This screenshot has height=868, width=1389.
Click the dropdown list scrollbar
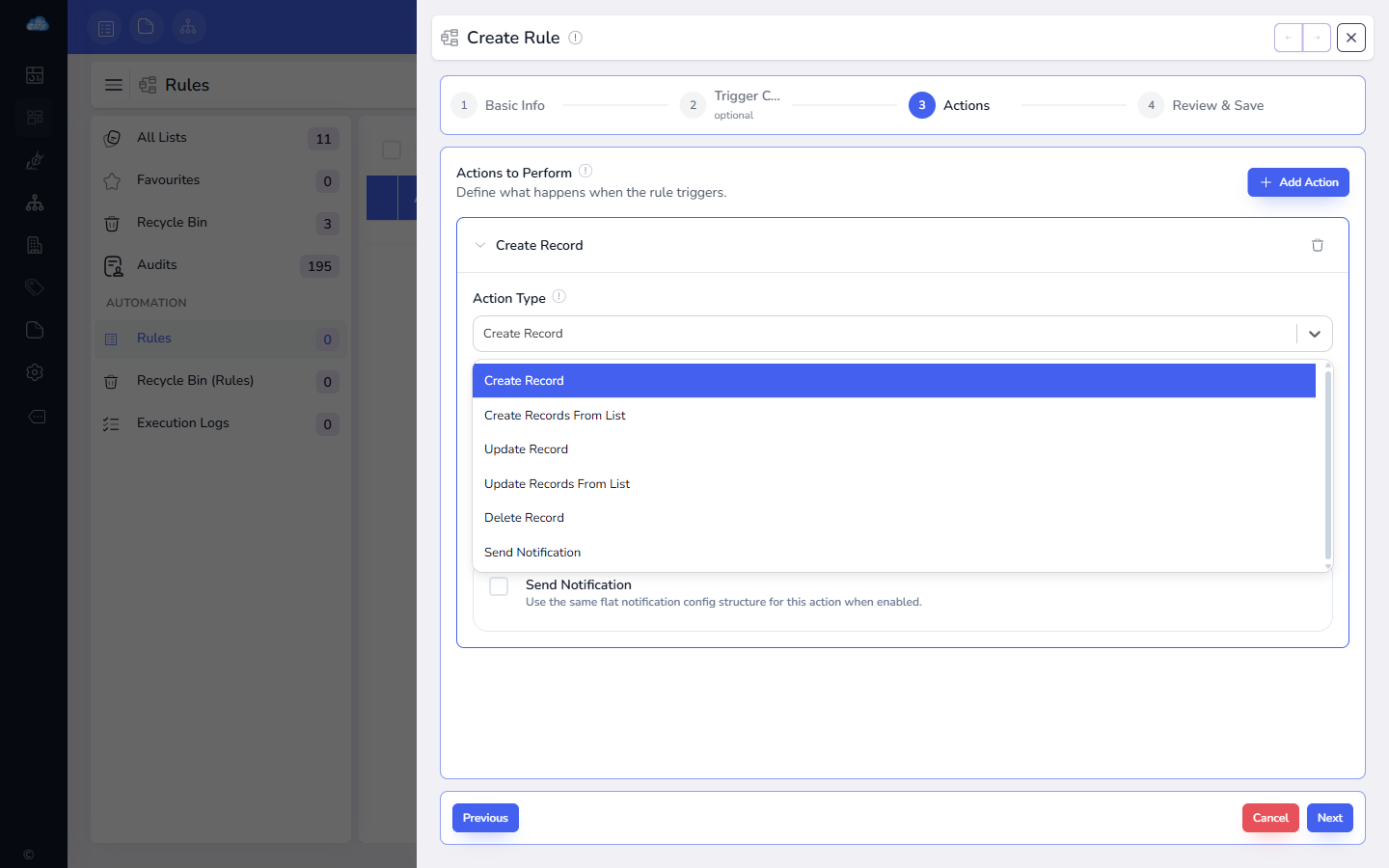1328,465
